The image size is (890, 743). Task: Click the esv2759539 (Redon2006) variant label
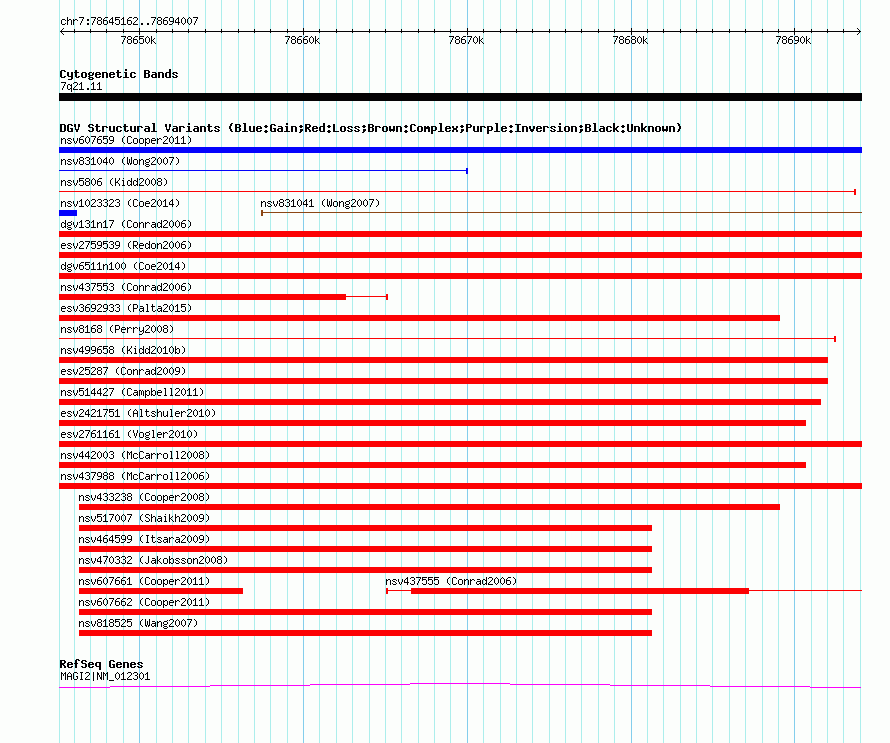126,245
